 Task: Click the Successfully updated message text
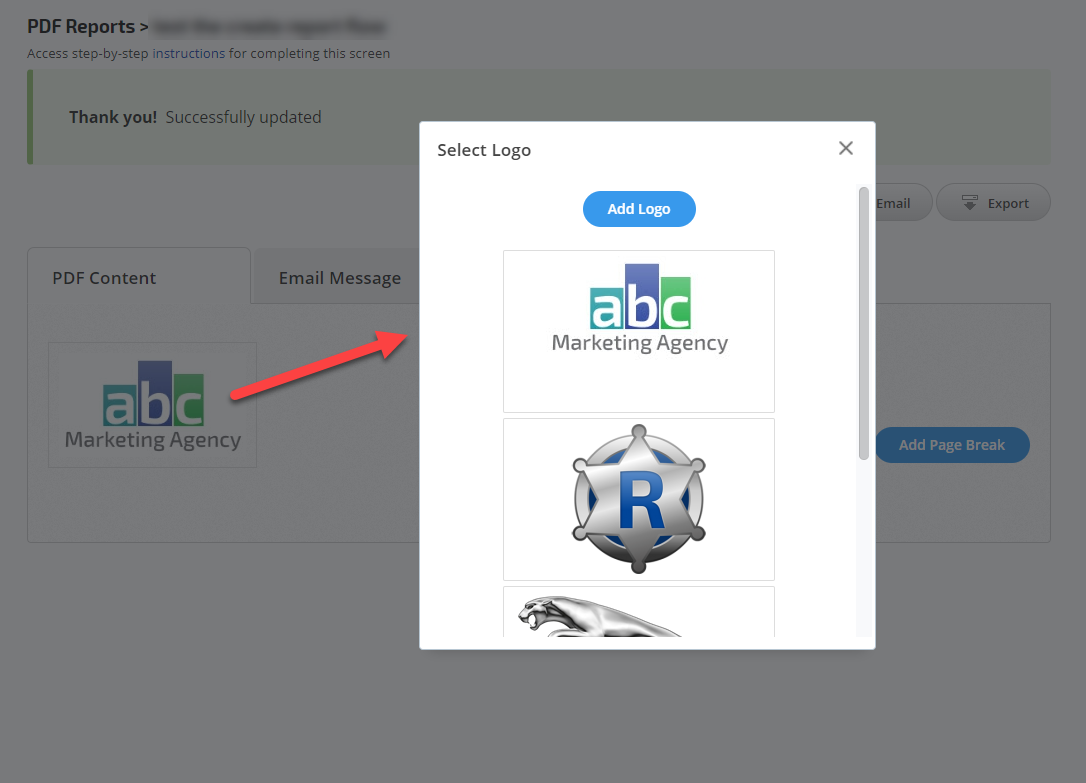coord(244,117)
